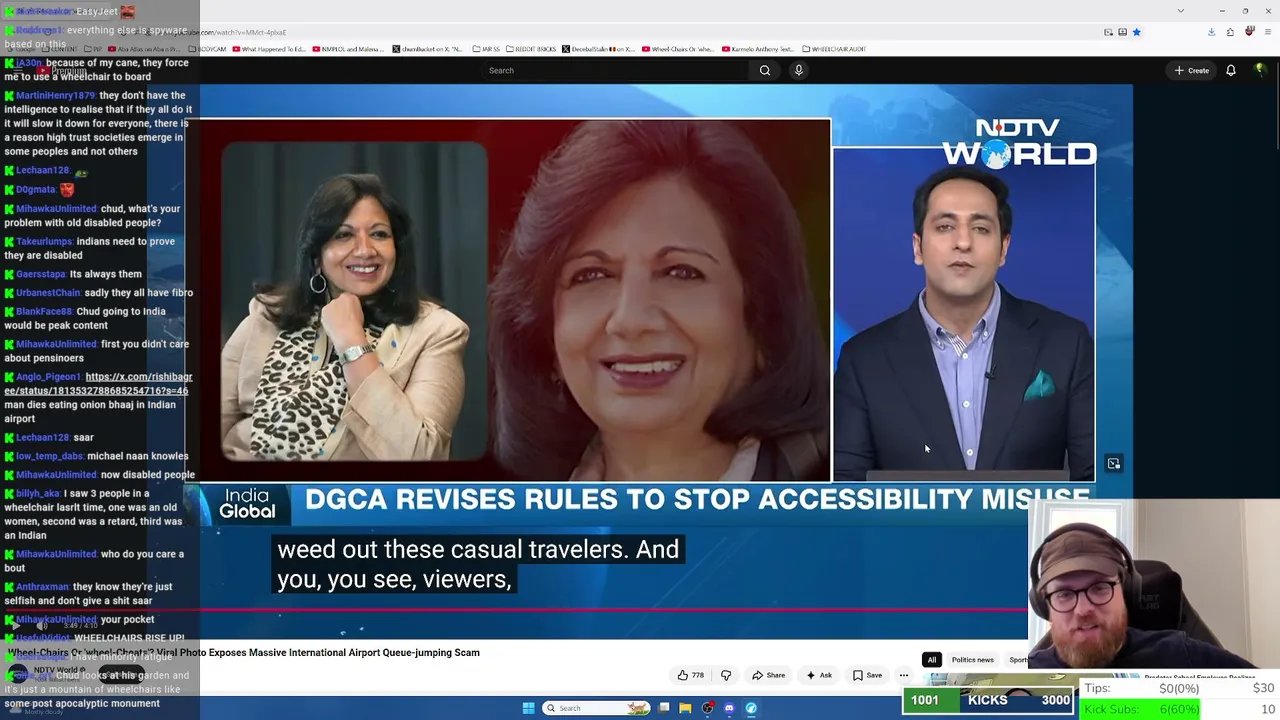Select the Politics news chip
Screen dimensions: 1280x720
coord(972,660)
